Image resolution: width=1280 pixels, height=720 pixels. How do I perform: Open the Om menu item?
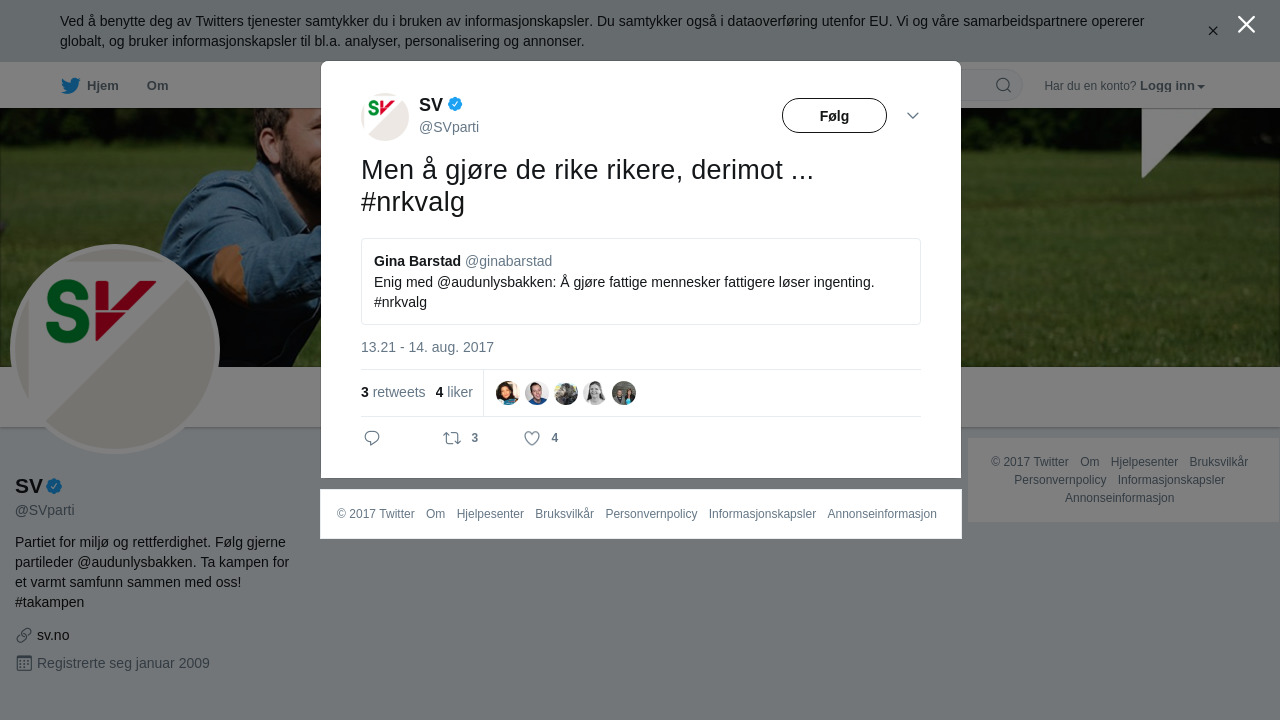coord(157,86)
